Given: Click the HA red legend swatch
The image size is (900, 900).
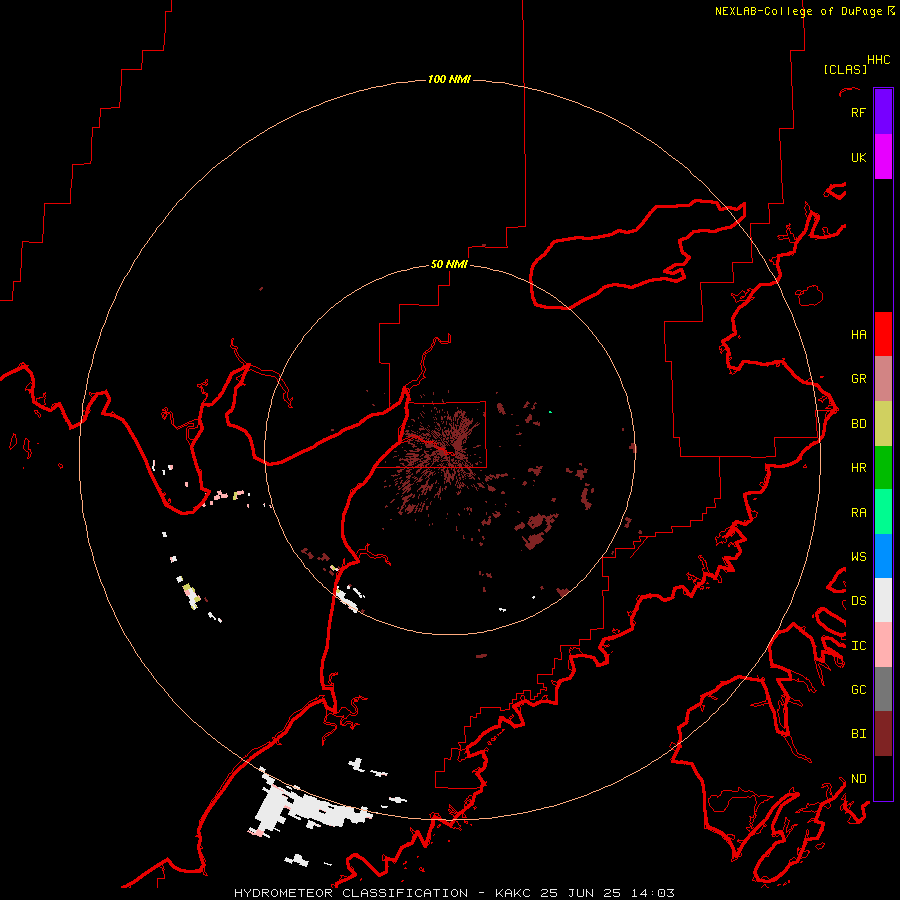Looking at the screenshot, I should click(883, 334).
